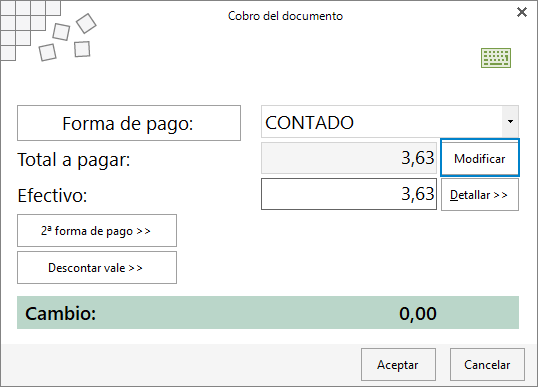The height and width of the screenshot is (387, 538).
Task: Click Modificar to edit the total
Action: [480, 158]
